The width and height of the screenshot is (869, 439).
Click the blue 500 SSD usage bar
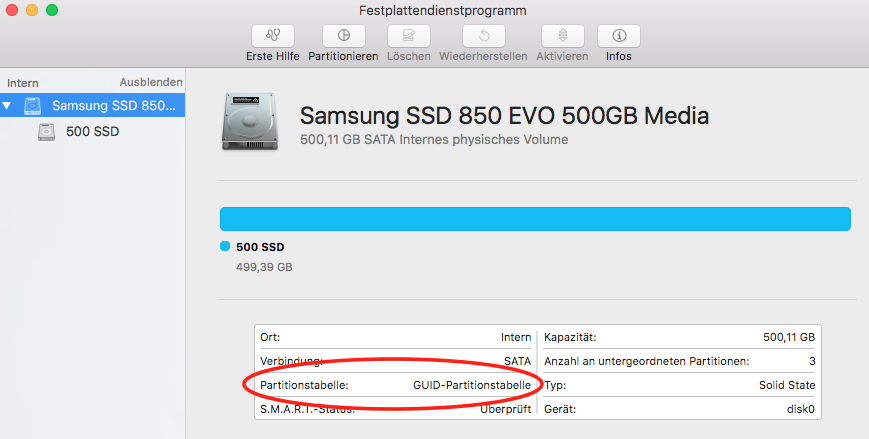pos(535,219)
